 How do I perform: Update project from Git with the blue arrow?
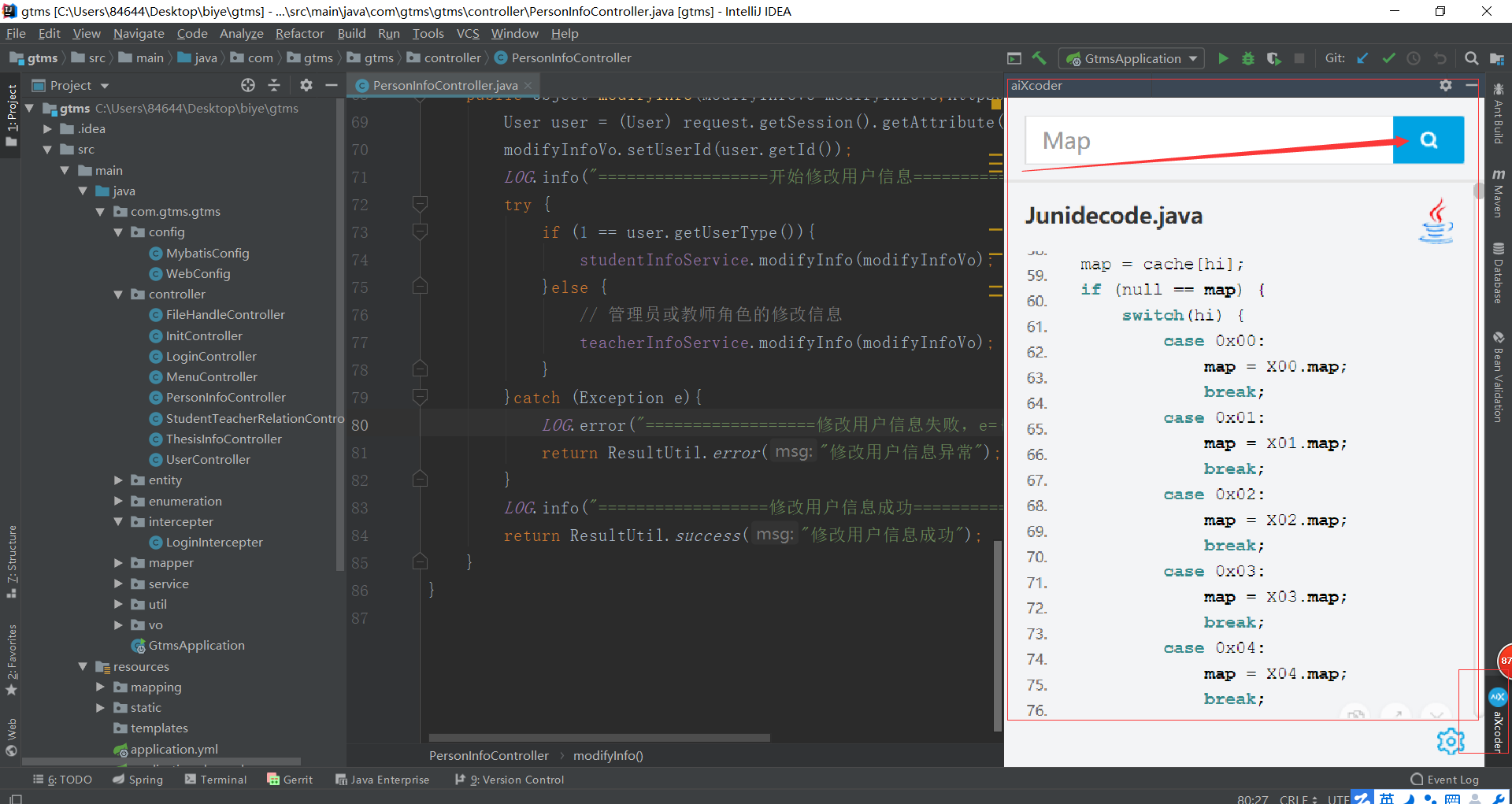click(x=1363, y=57)
